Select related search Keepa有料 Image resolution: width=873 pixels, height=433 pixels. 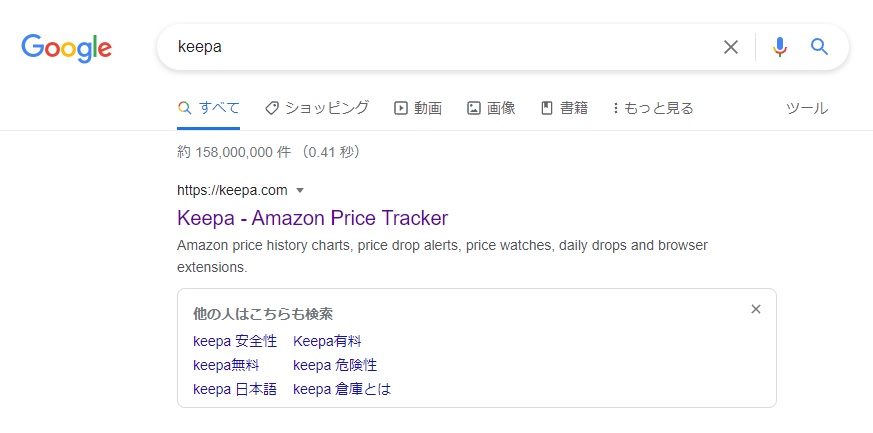327,341
